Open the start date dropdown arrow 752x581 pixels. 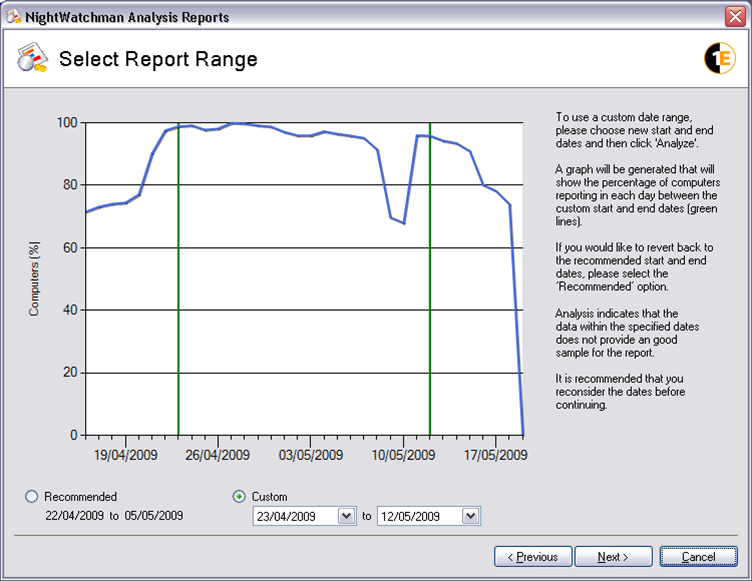pyautogui.click(x=347, y=516)
